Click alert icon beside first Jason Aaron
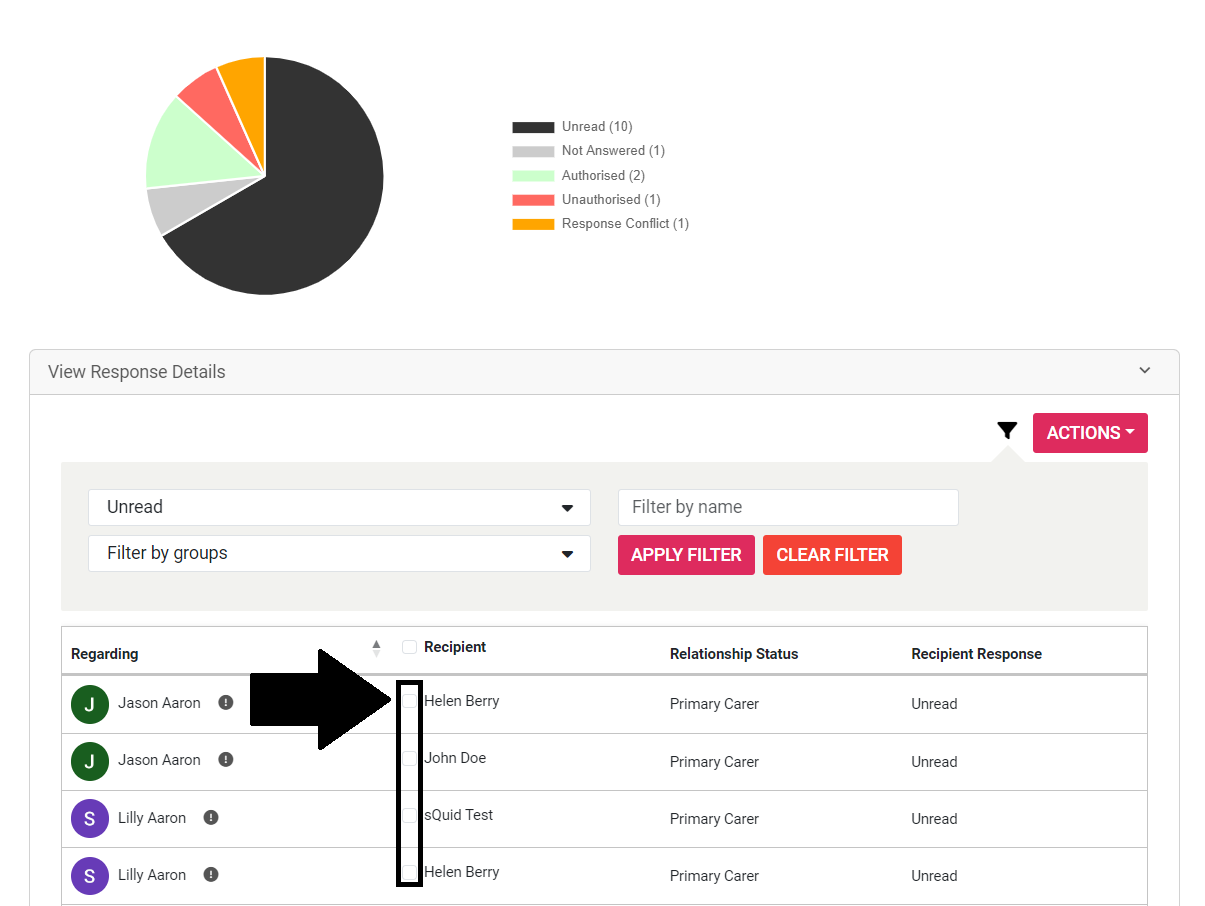1205x906 pixels. click(226, 703)
